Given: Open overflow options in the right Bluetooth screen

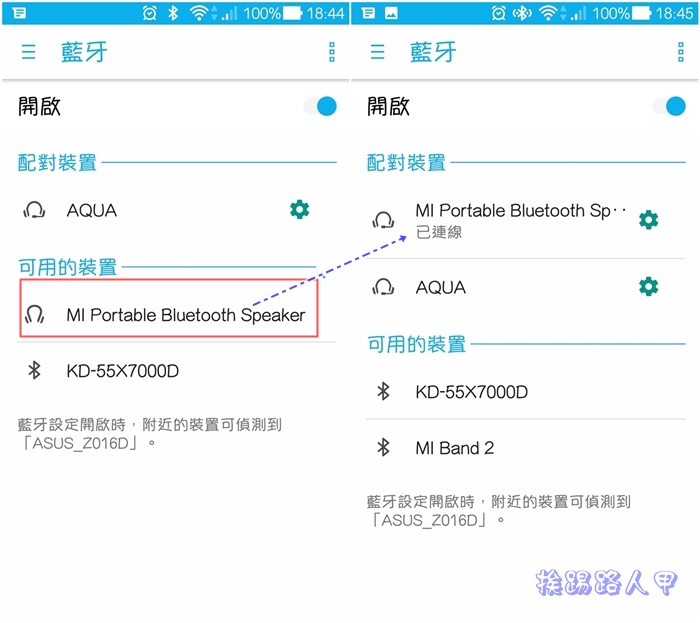Looking at the screenshot, I should tap(681, 52).
